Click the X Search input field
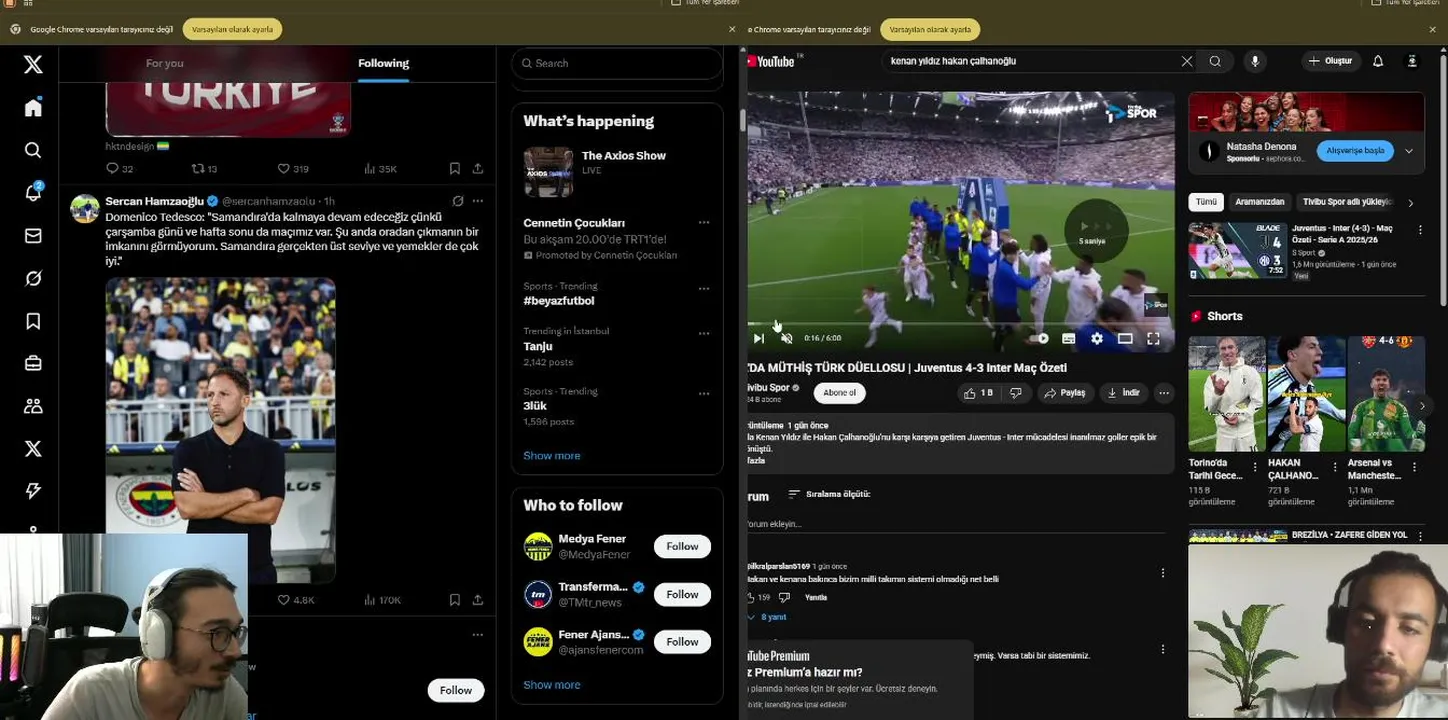This screenshot has width=1448, height=720. tap(617, 63)
